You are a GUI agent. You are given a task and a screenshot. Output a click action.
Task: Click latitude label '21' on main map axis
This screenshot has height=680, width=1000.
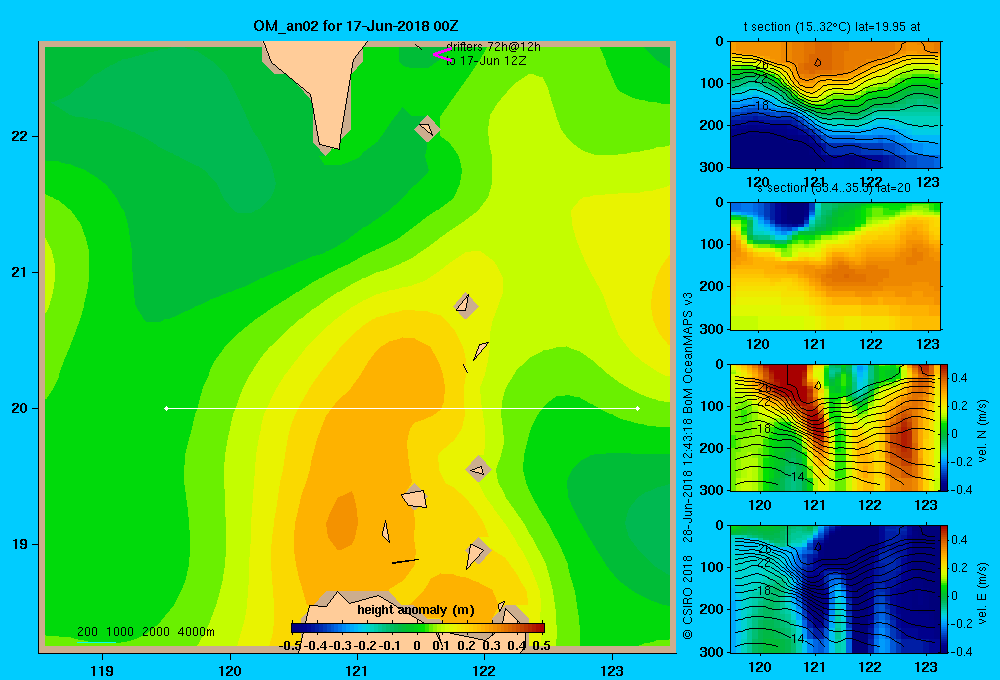tap(19, 272)
